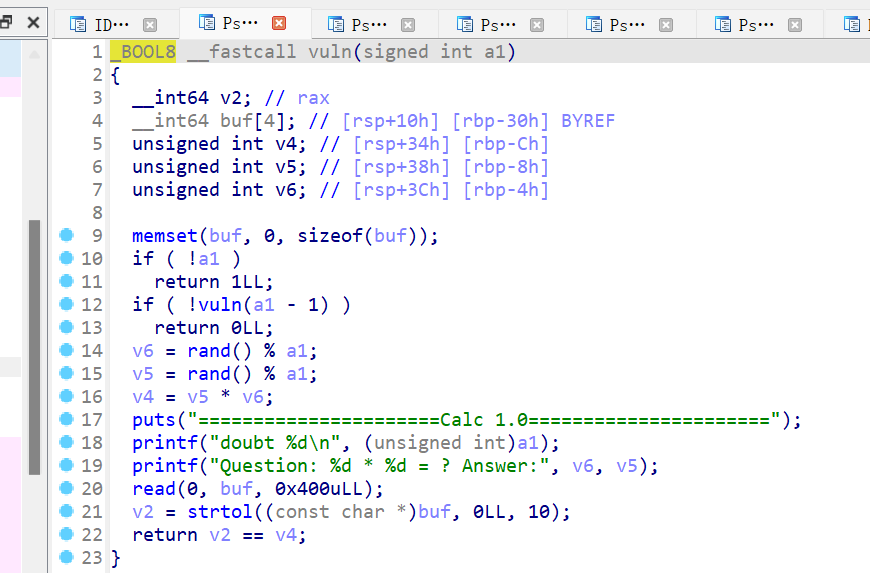Close the left side panel
Screen dimensions: 870x573
tap(33, 22)
